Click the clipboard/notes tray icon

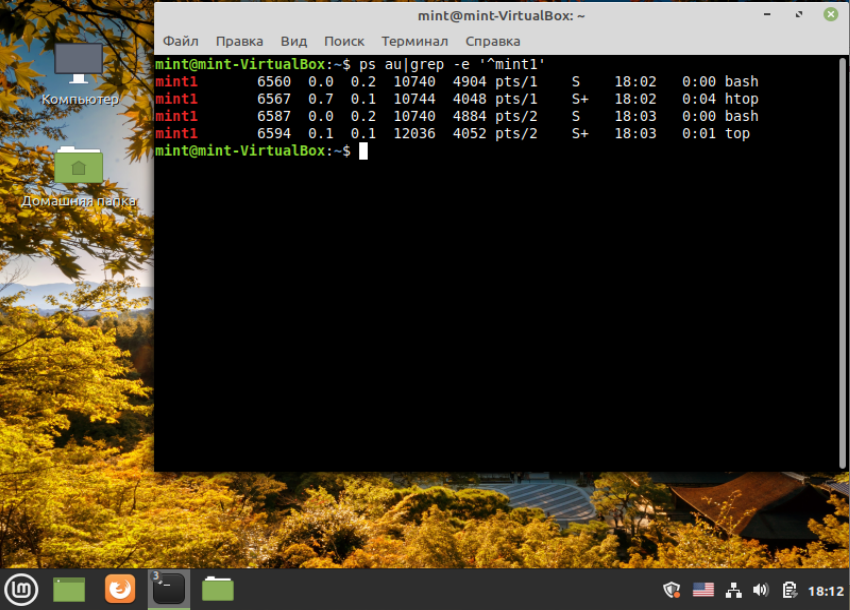pos(789,590)
